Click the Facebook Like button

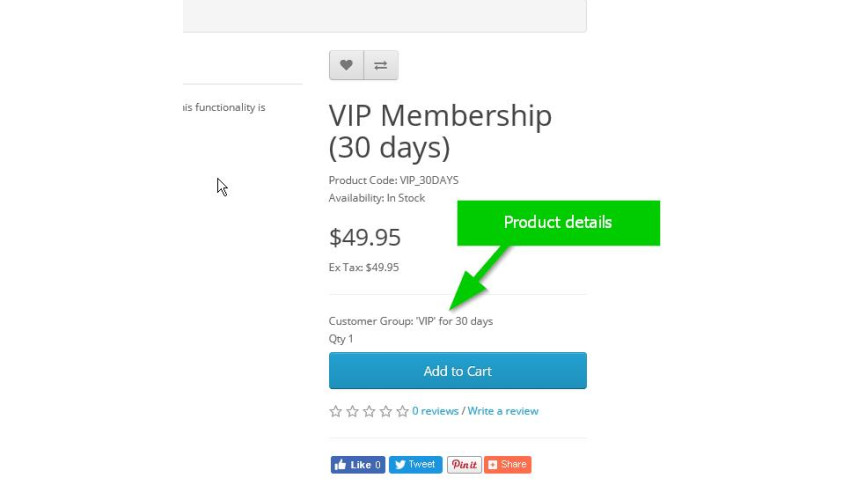[x=358, y=465]
